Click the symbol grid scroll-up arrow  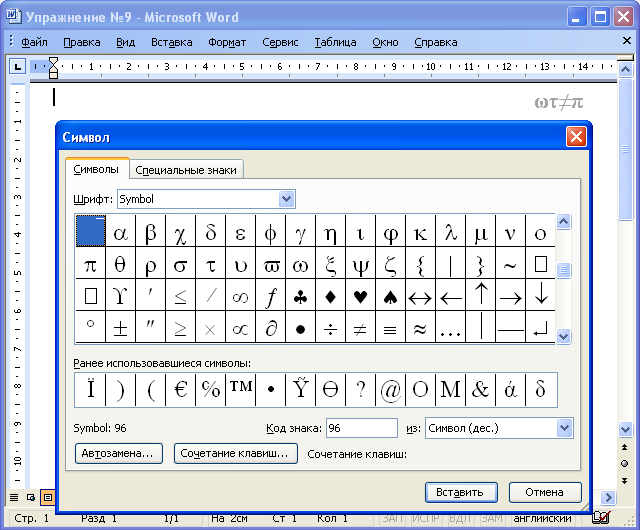click(x=564, y=222)
